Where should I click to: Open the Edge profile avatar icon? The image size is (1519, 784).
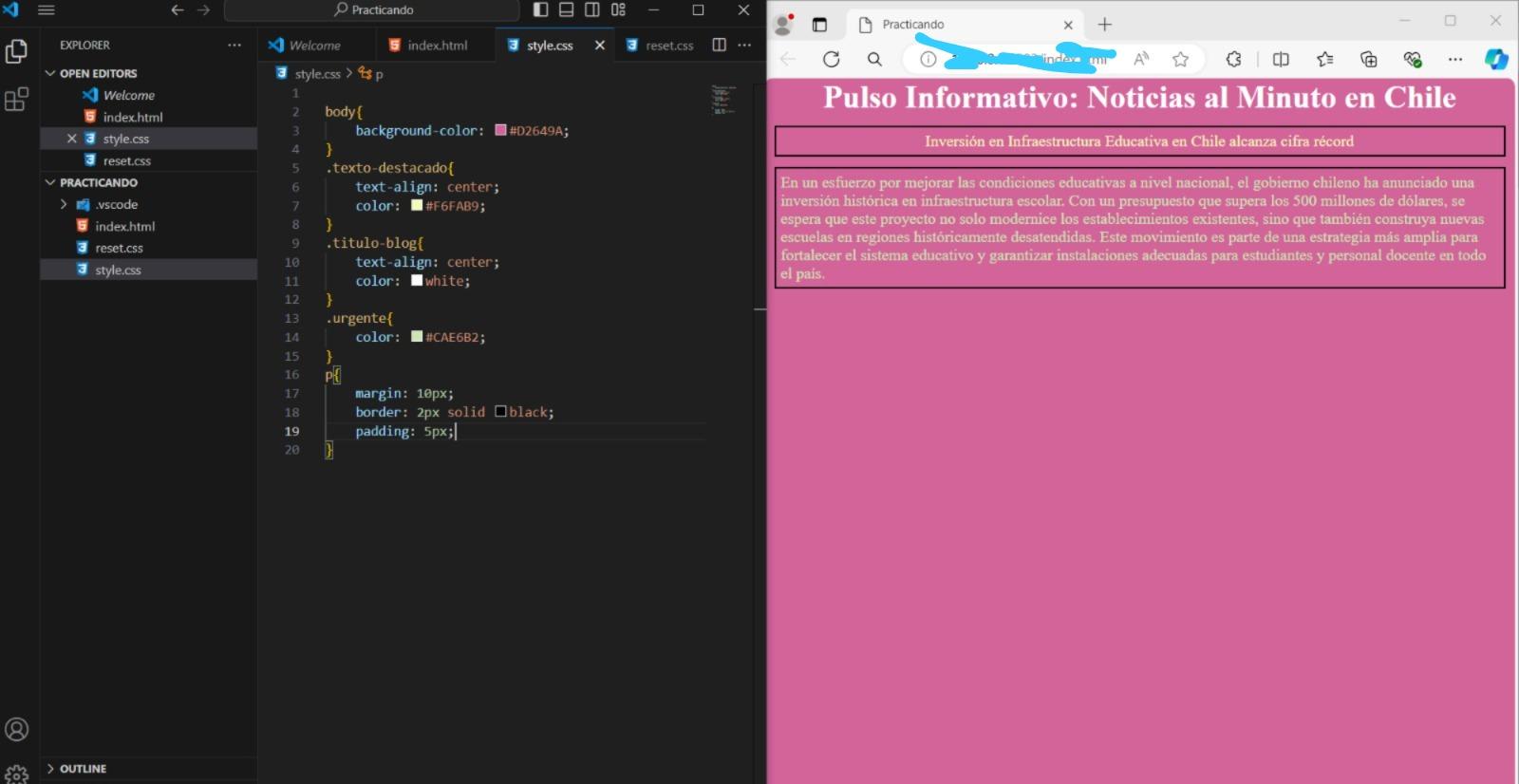click(x=783, y=24)
